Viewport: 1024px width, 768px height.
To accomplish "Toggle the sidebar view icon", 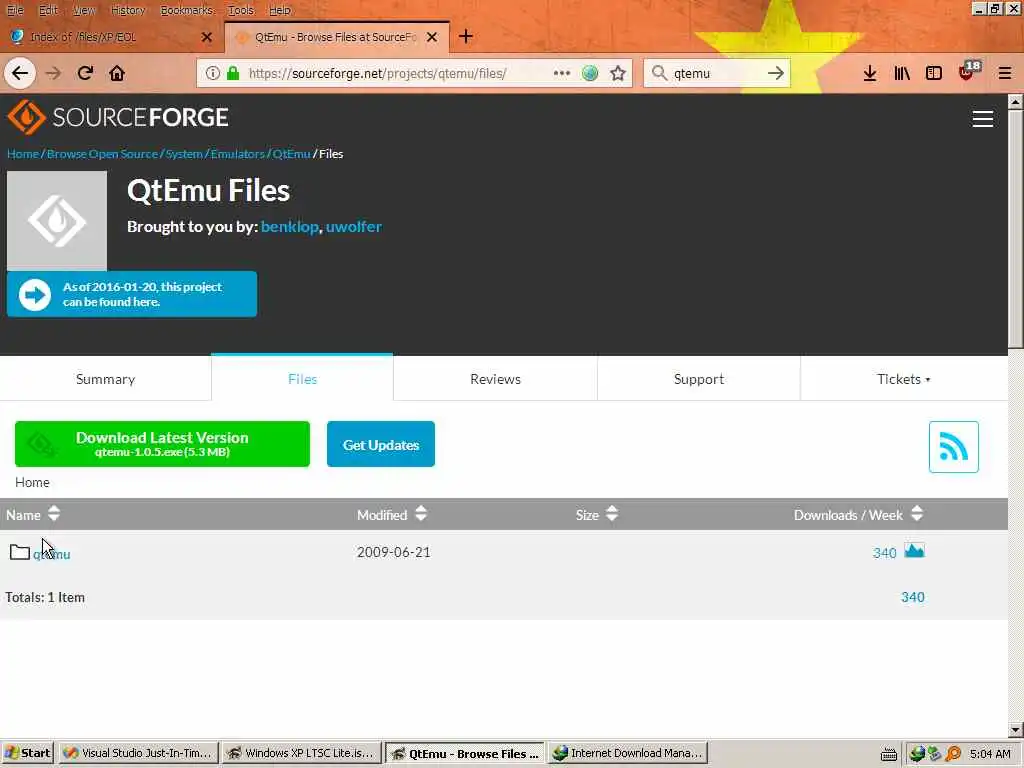I will pos(934,73).
